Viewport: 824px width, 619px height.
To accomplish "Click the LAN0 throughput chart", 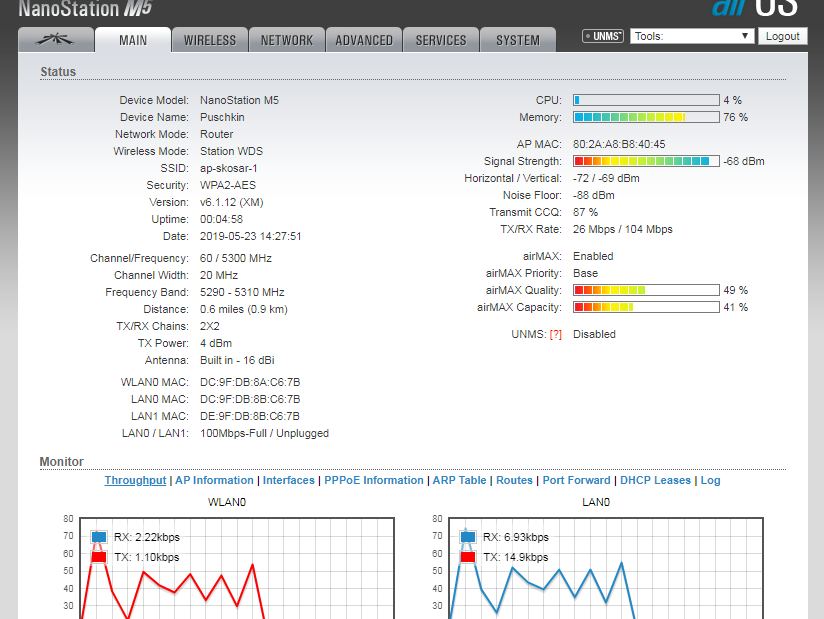I will pyautogui.click(x=605, y=568).
